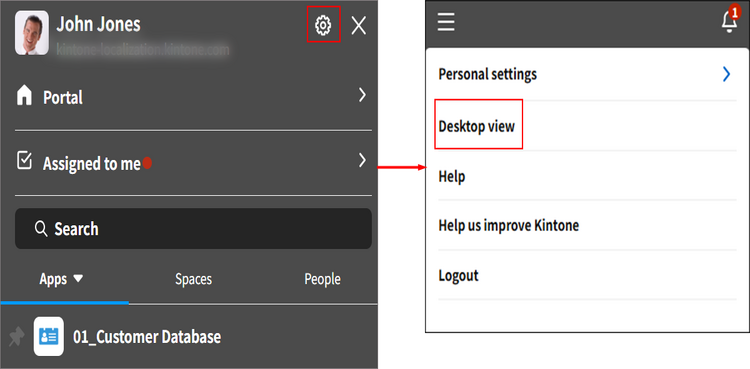
Task: Close the side menu with X
Action: point(358,25)
